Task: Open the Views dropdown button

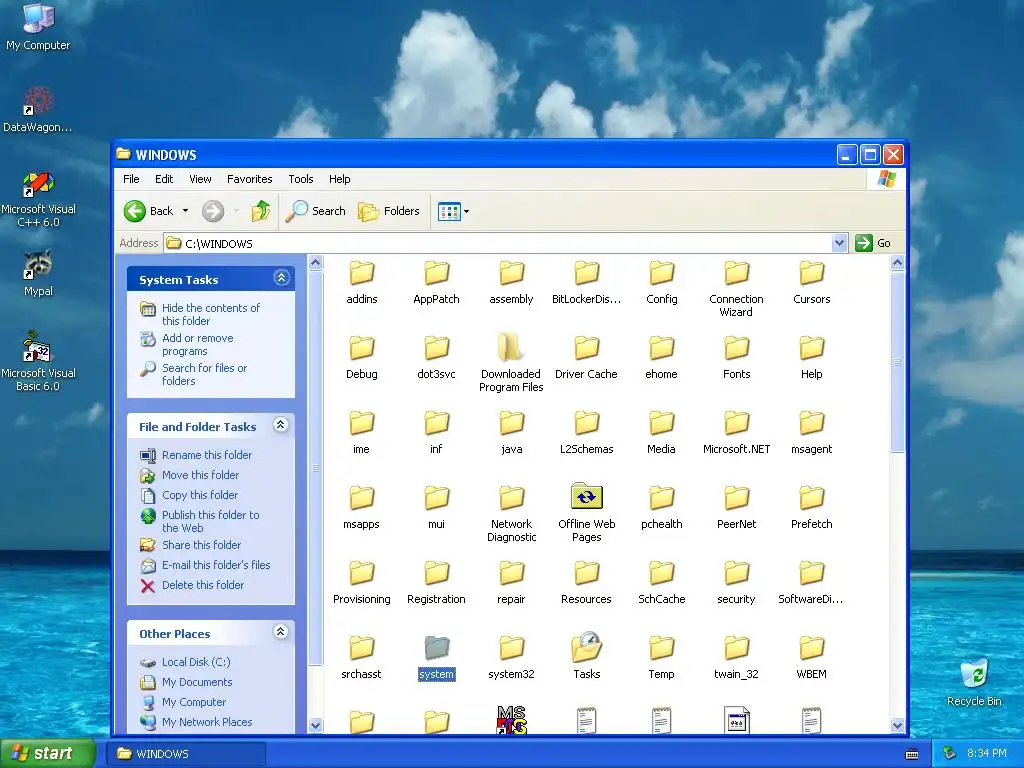Action: click(453, 211)
